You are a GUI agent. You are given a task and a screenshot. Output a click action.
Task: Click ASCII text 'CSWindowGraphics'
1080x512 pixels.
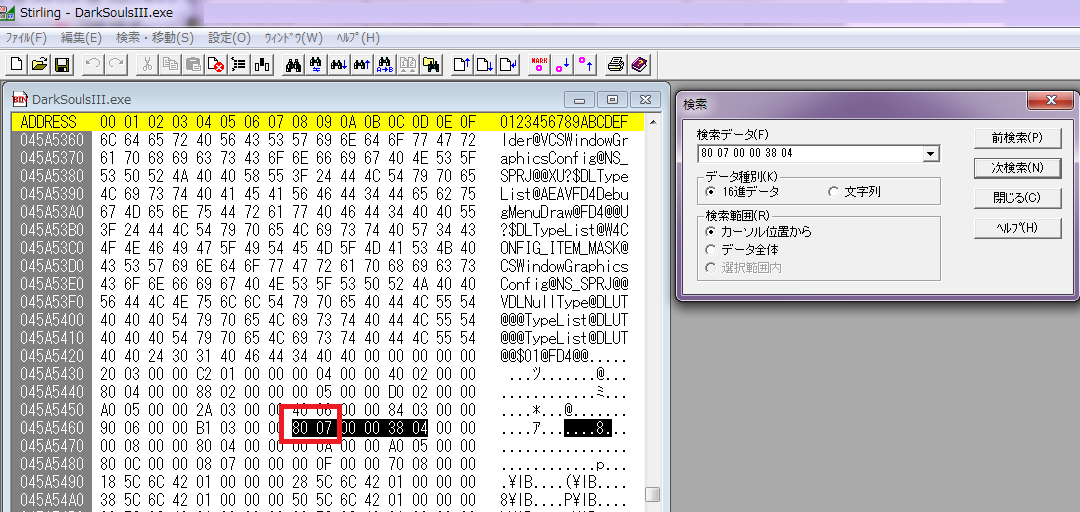[564, 266]
